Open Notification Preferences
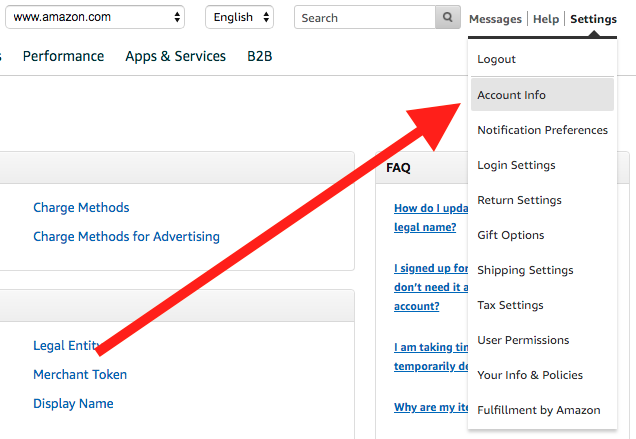The height and width of the screenshot is (439, 636). pos(542,130)
